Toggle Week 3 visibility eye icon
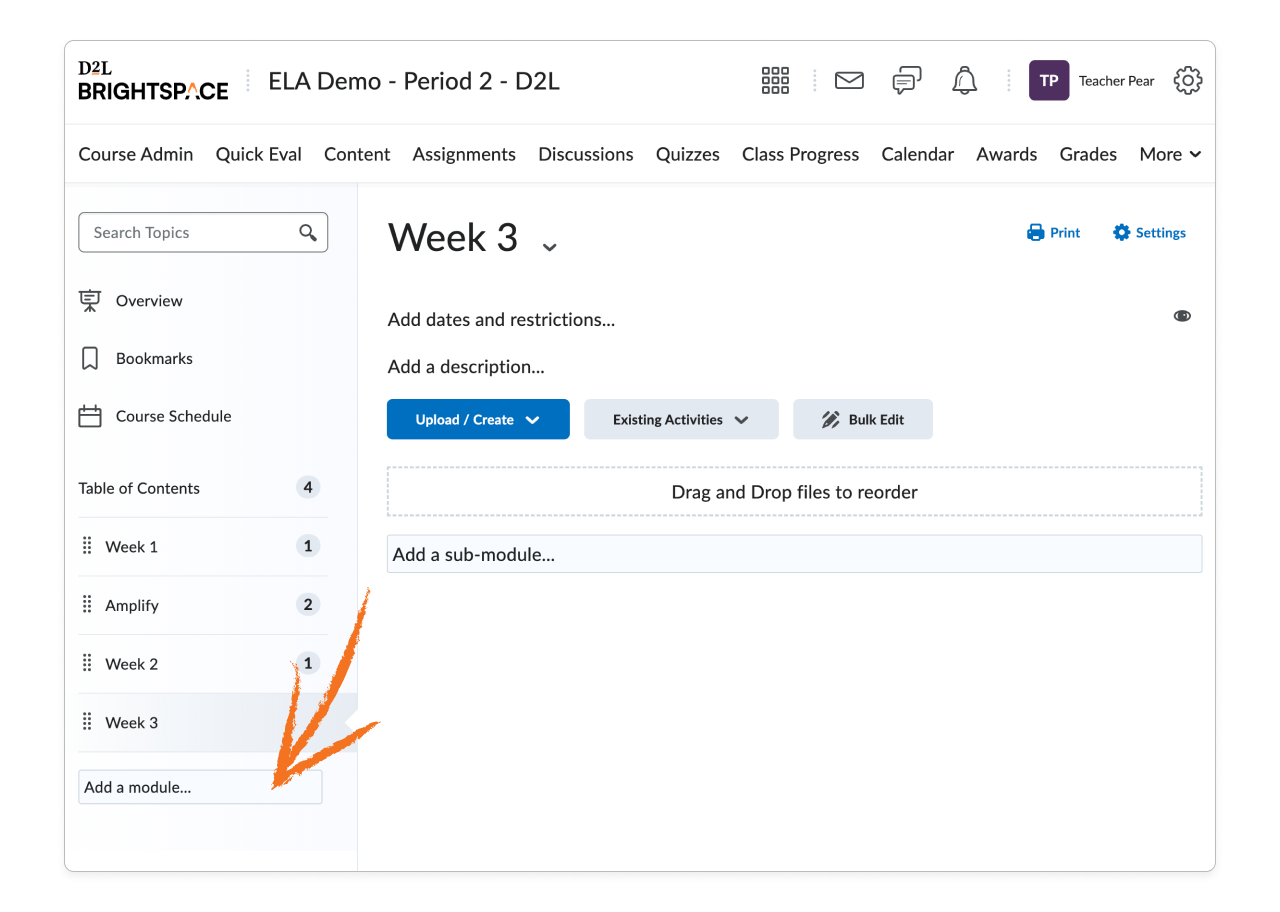The width and height of the screenshot is (1280, 912). click(x=1182, y=316)
